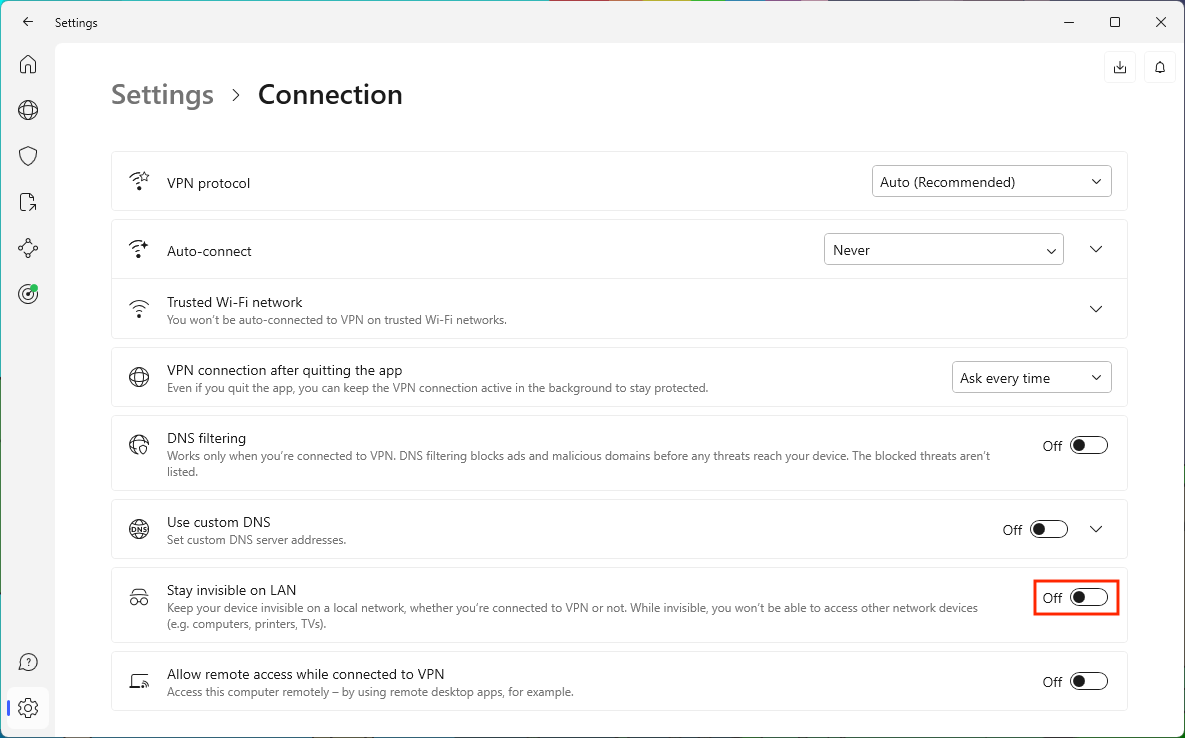Expand the Use custom DNS section
Screen dimensions: 1185x738
tap(1096, 530)
